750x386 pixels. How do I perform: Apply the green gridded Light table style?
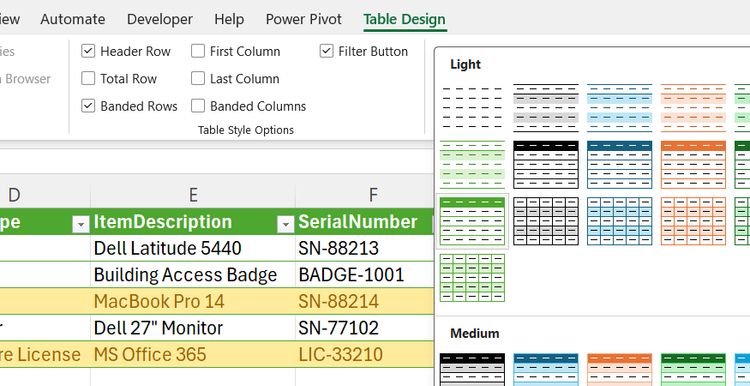coord(472,277)
